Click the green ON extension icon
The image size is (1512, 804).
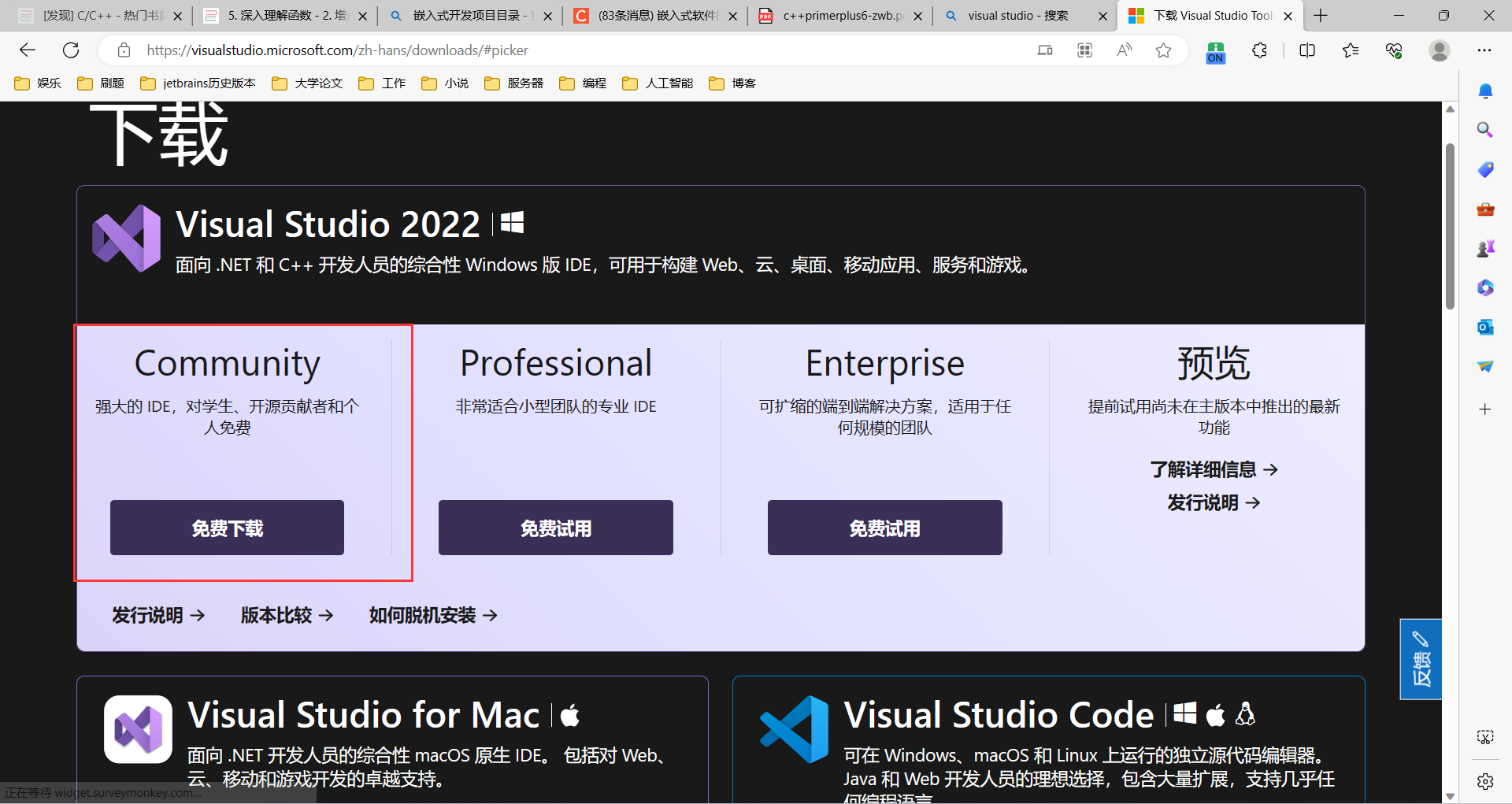coord(1215,53)
